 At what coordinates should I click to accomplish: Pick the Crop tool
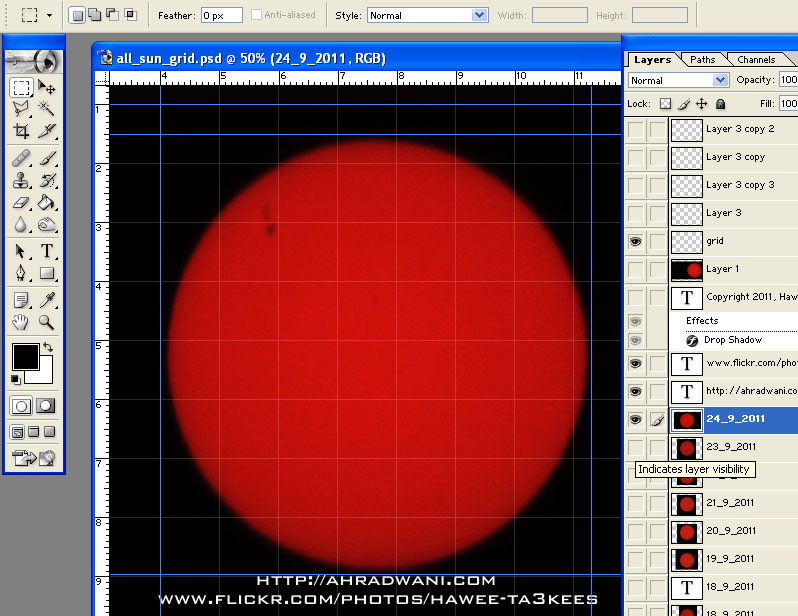click(x=21, y=131)
